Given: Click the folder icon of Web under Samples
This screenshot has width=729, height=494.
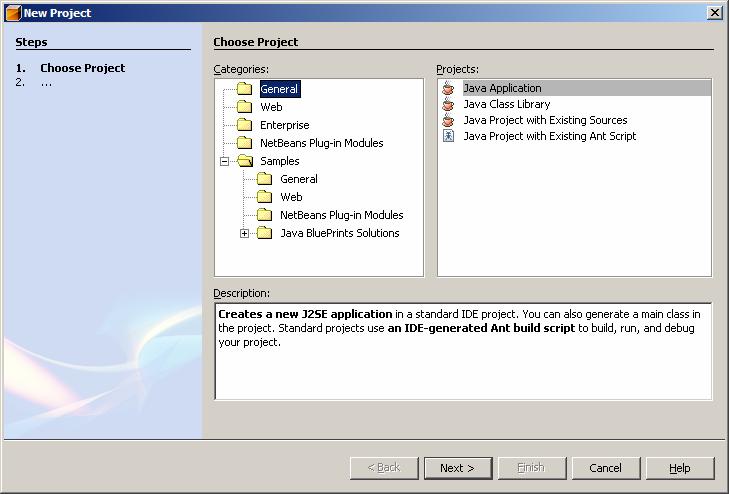Looking at the screenshot, I should (x=265, y=197).
